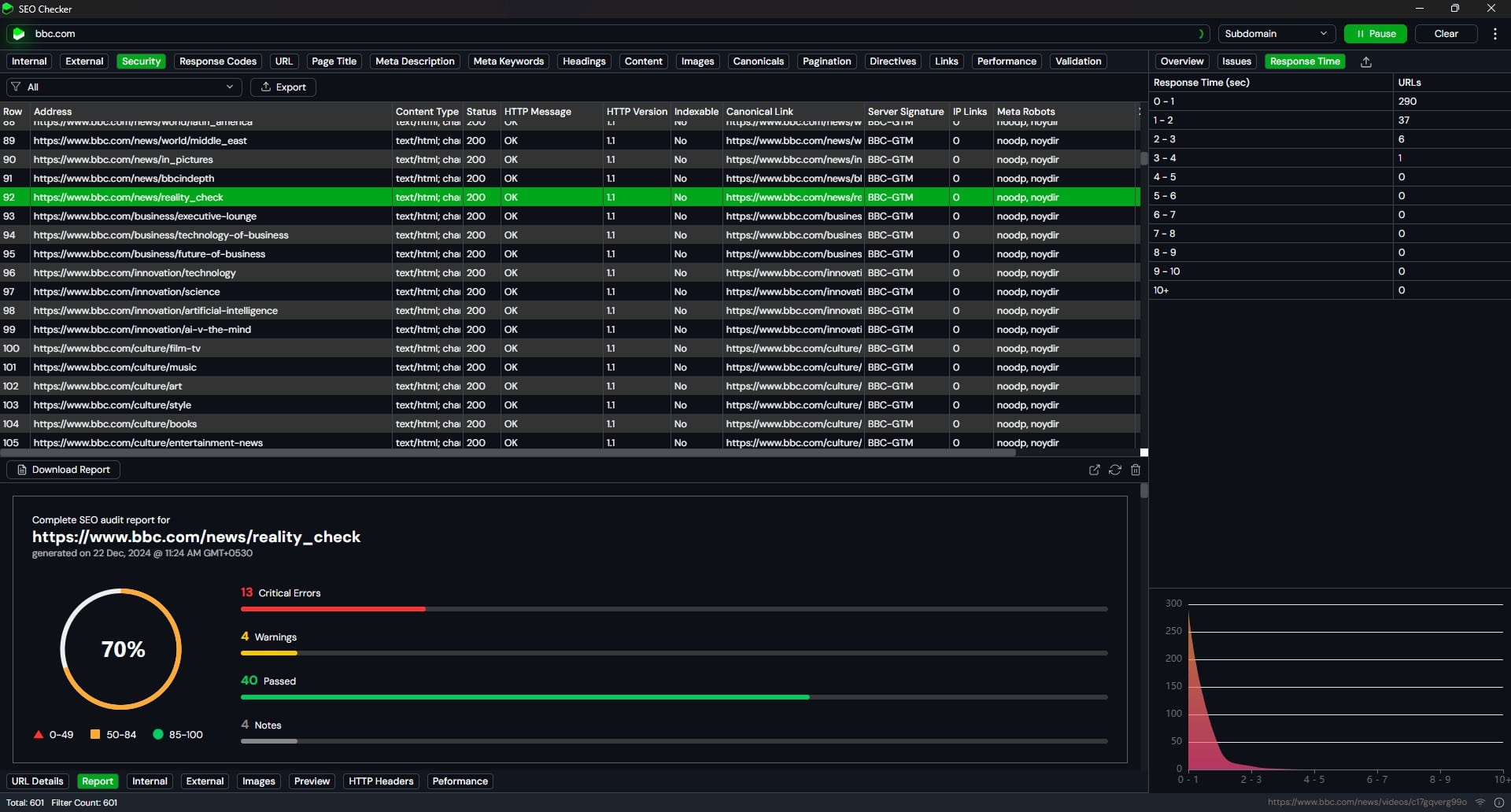
Task: Switch right panel to Issues
Action: 1236,61
